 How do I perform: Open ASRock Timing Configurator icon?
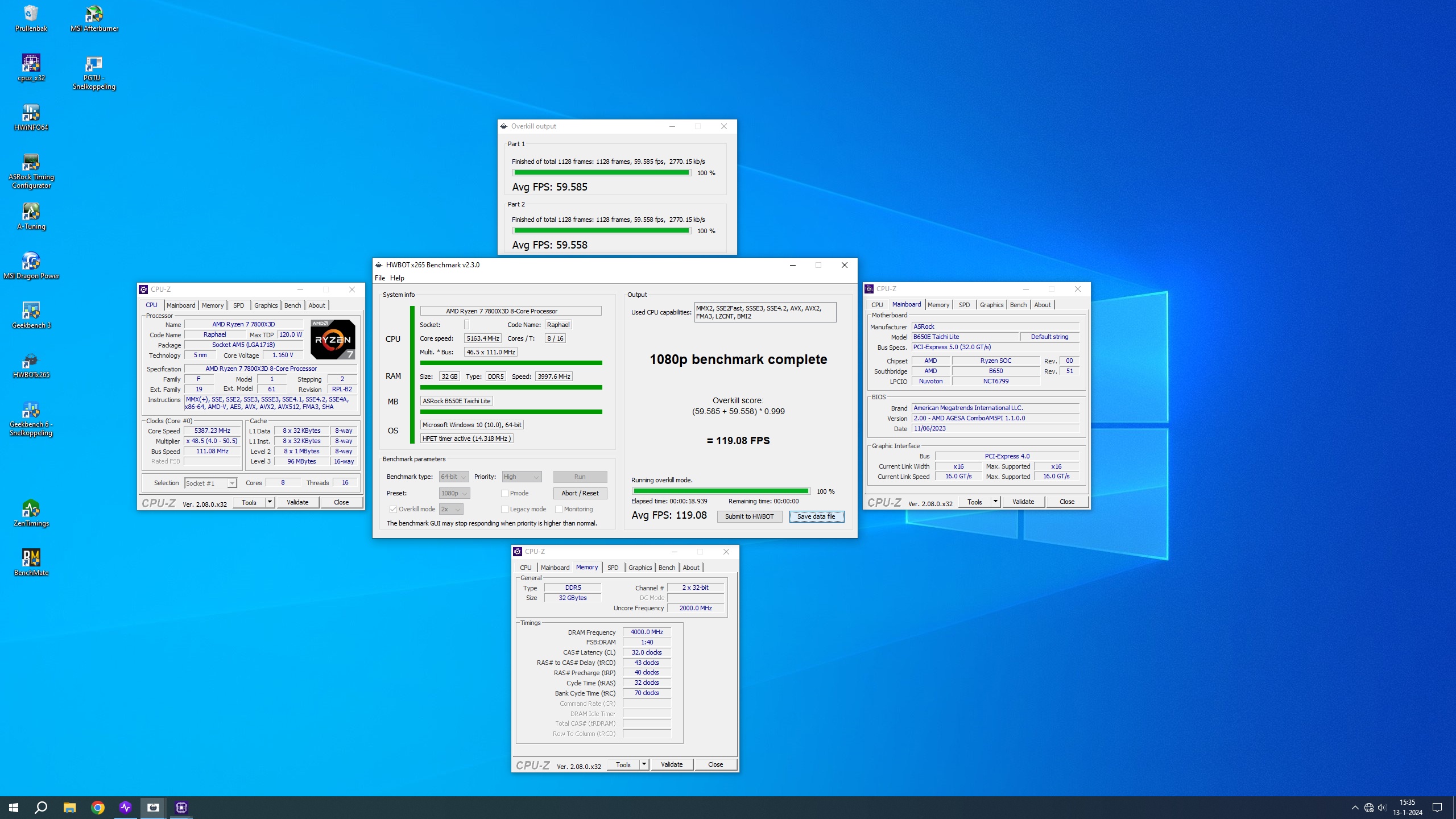(31, 171)
